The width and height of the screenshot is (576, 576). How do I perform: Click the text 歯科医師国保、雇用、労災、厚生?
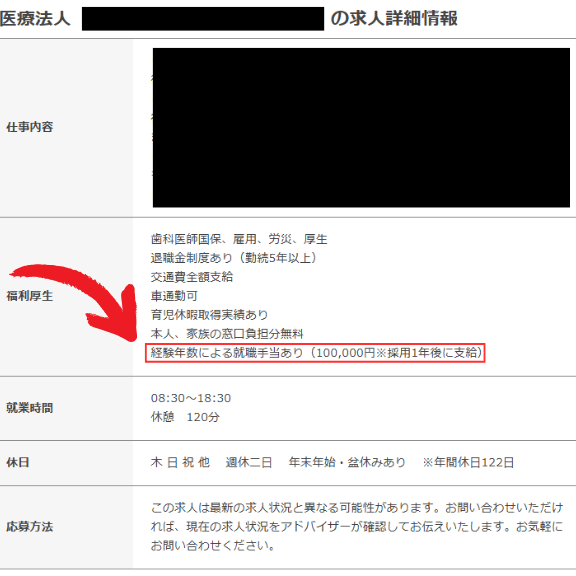[239, 239]
